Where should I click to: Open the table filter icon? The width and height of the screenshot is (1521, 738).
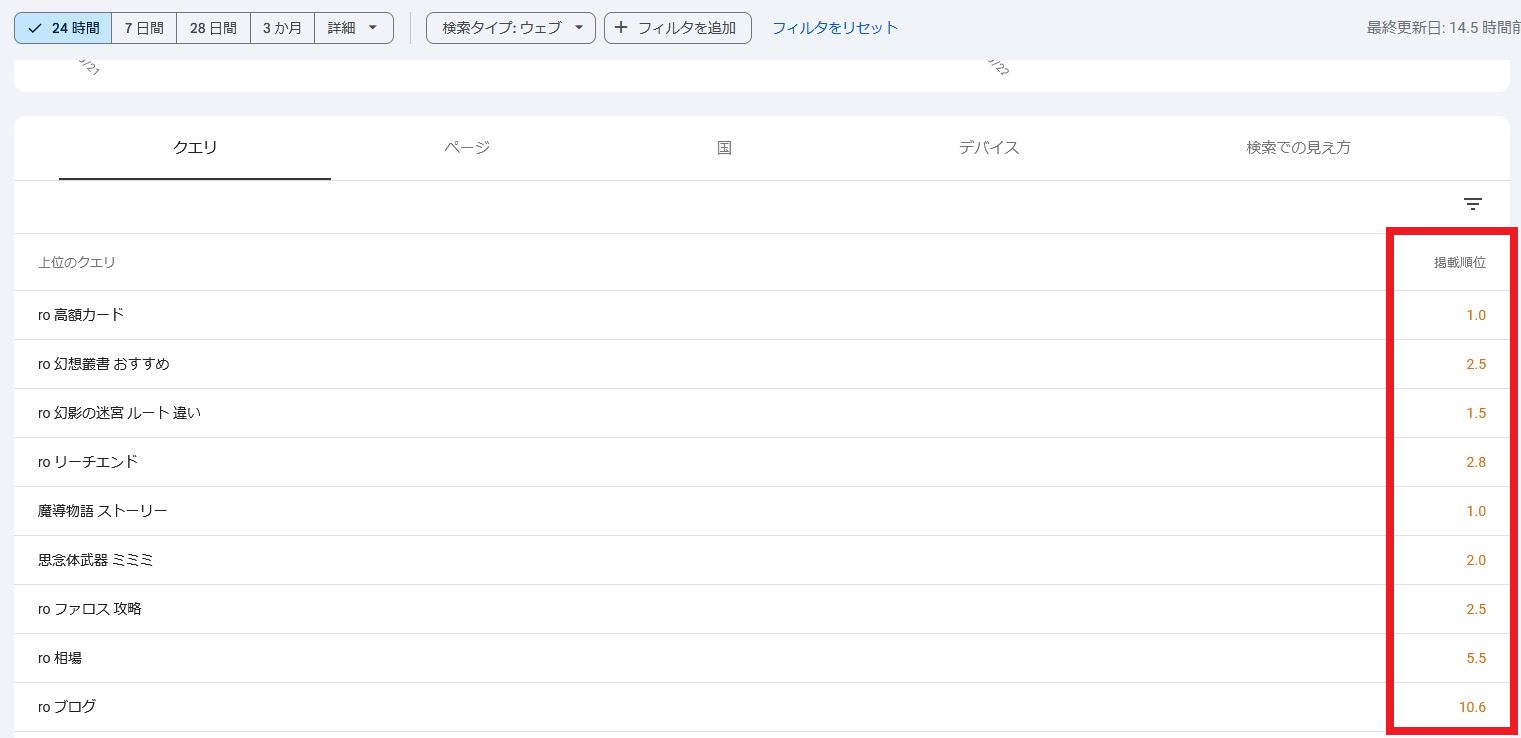[1472, 205]
